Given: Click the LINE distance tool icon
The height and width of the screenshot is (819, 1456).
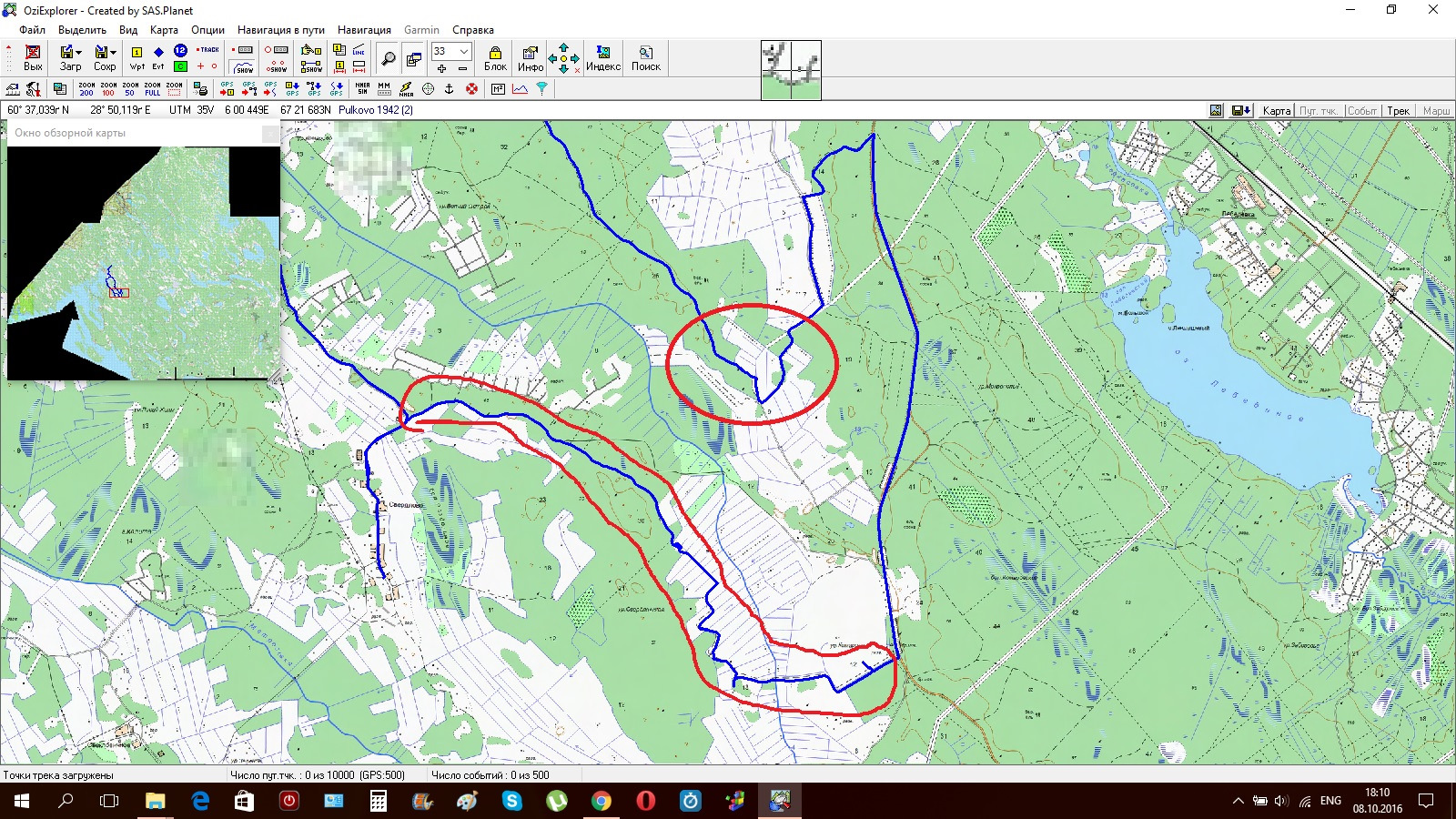Looking at the screenshot, I should click(359, 50).
